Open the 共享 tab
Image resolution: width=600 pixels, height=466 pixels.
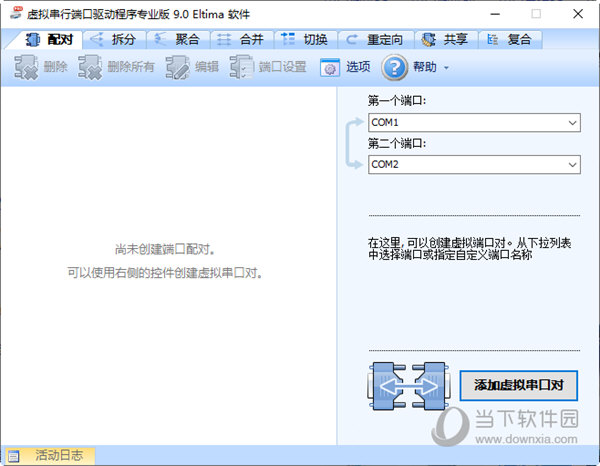click(446, 39)
